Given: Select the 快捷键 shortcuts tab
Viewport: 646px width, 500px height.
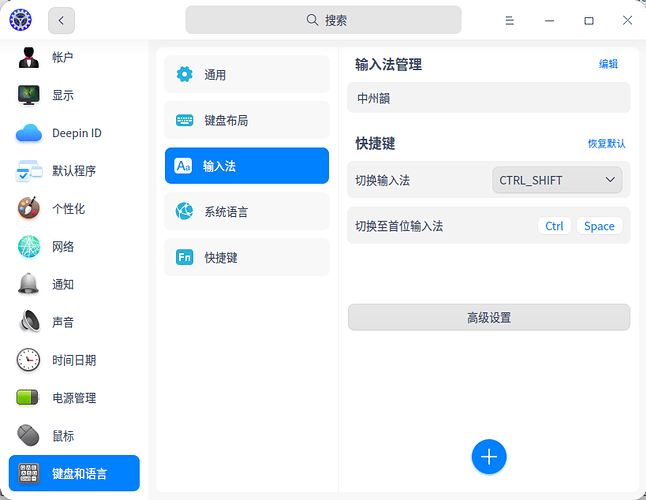Looking at the screenshot, I should [x=247, y=257].
